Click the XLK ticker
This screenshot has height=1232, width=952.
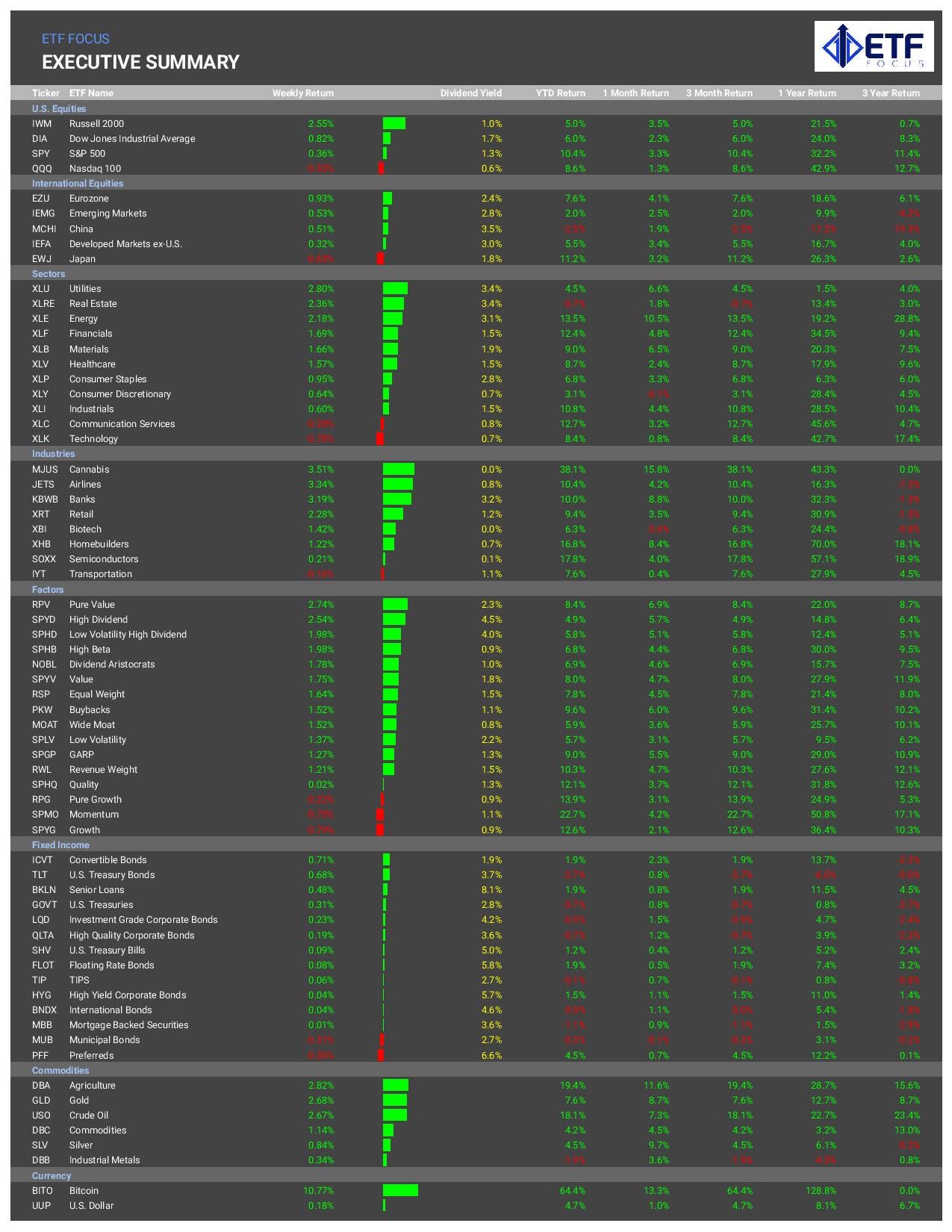[x=41, y=438]
